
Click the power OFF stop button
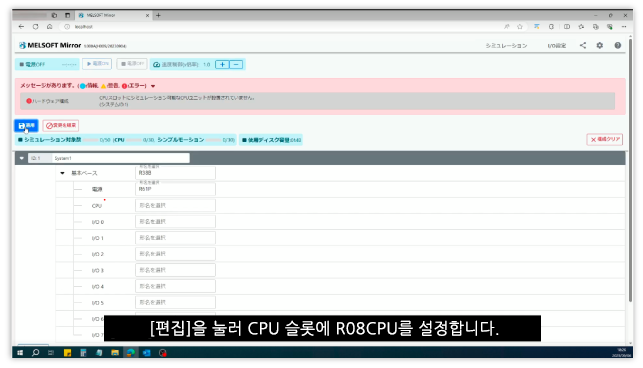click(x=132, y=64)
